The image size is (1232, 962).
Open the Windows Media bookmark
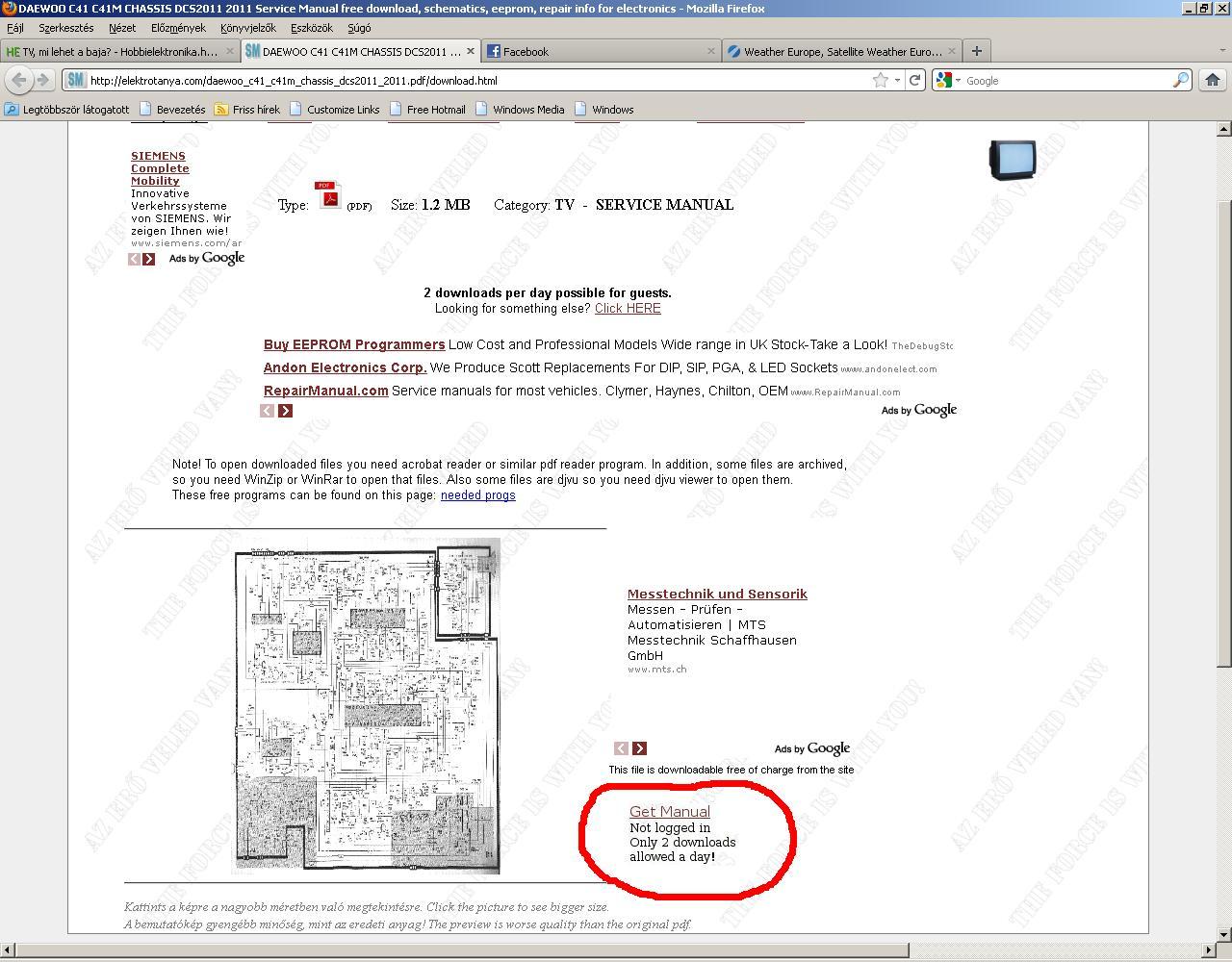point(520,110)
